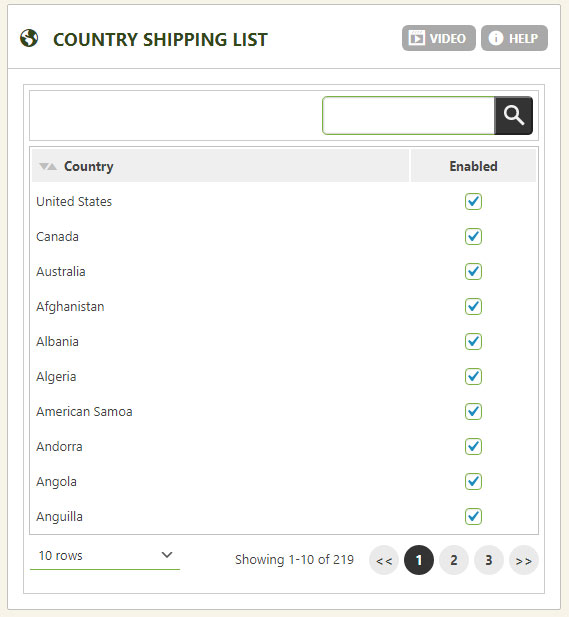Go to page 2
This screenshot has height=617, width=569.
(x=454, y=560)
